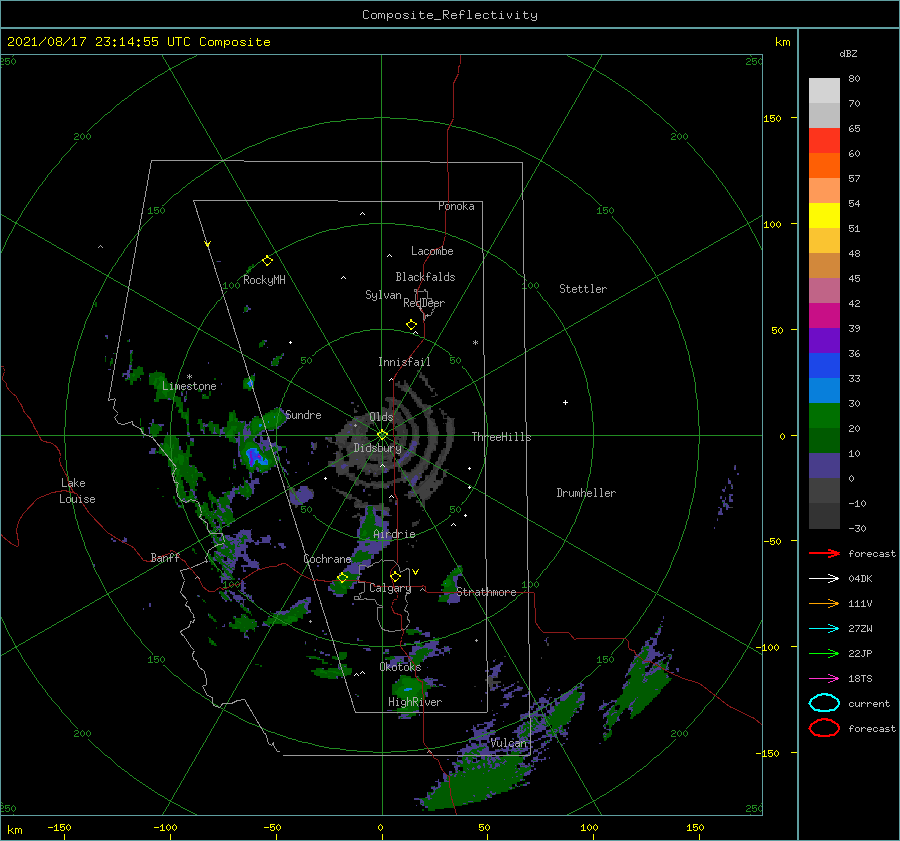Click the 0 dBZ purple color swatch

coord(824,466)
